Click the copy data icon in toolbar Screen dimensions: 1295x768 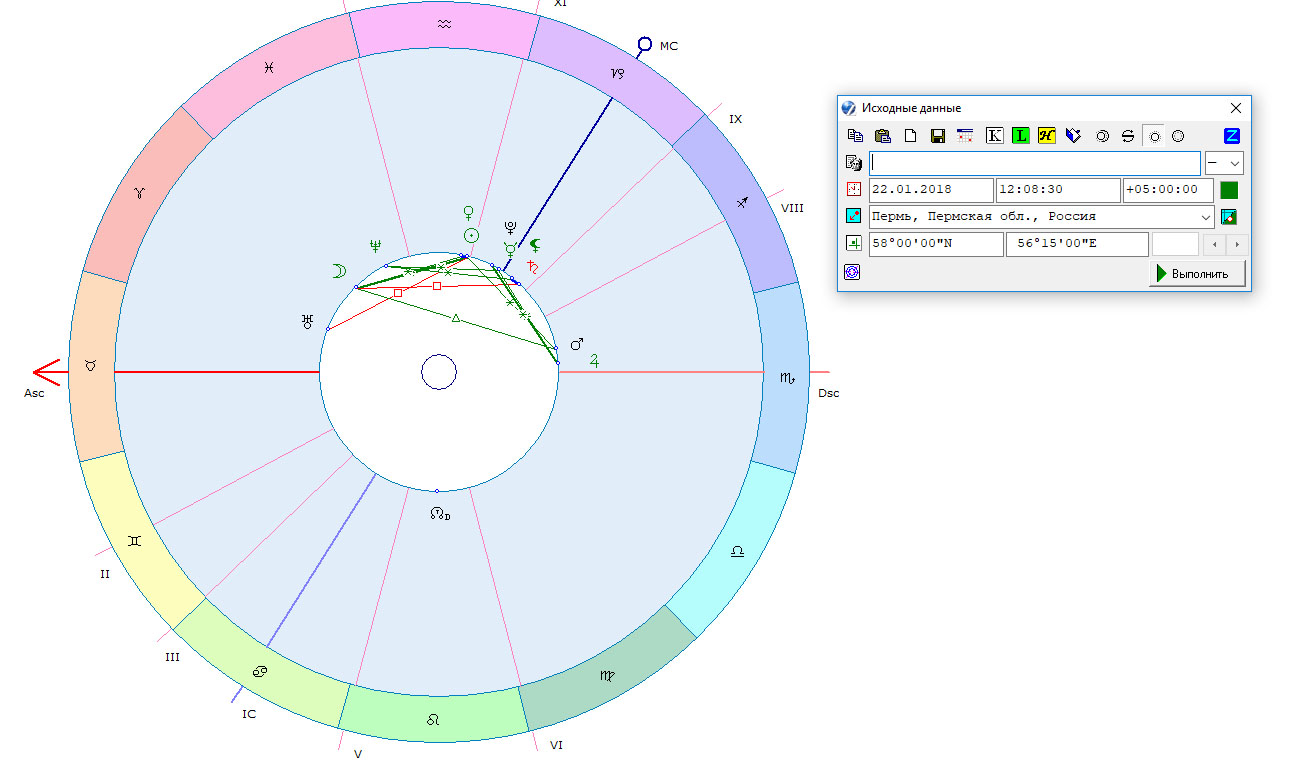(x=855, y=136)
